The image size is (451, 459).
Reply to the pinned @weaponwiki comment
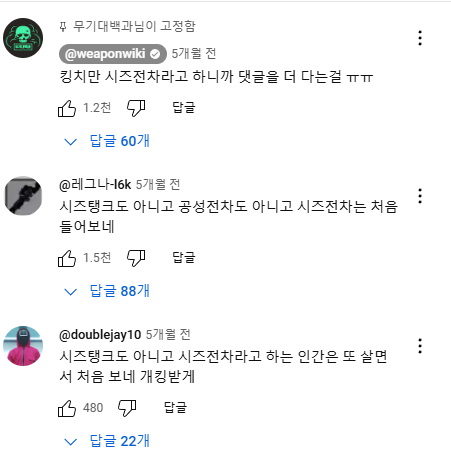click(x=184, y=108)
